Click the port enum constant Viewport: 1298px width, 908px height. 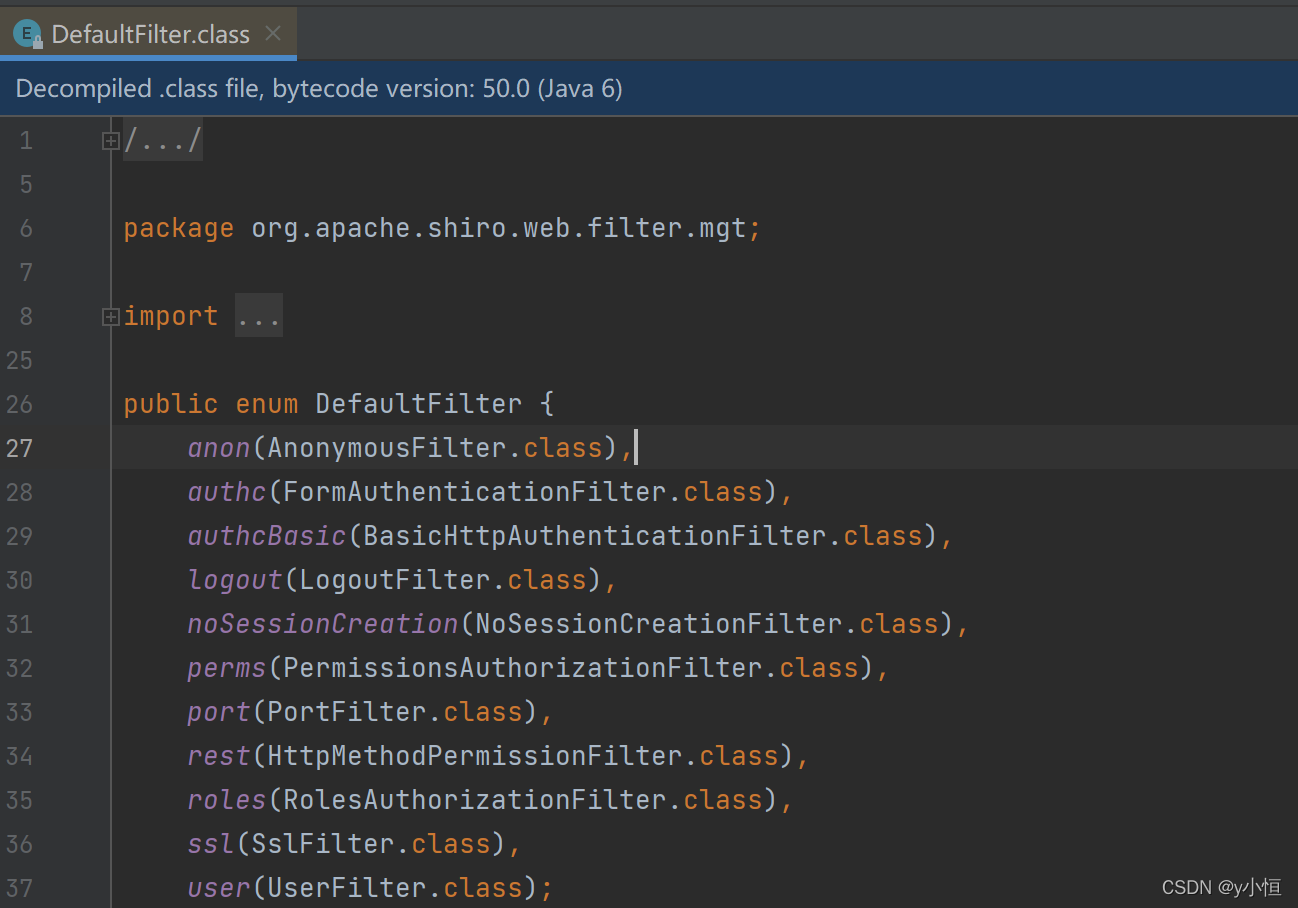tap(219, 712)
